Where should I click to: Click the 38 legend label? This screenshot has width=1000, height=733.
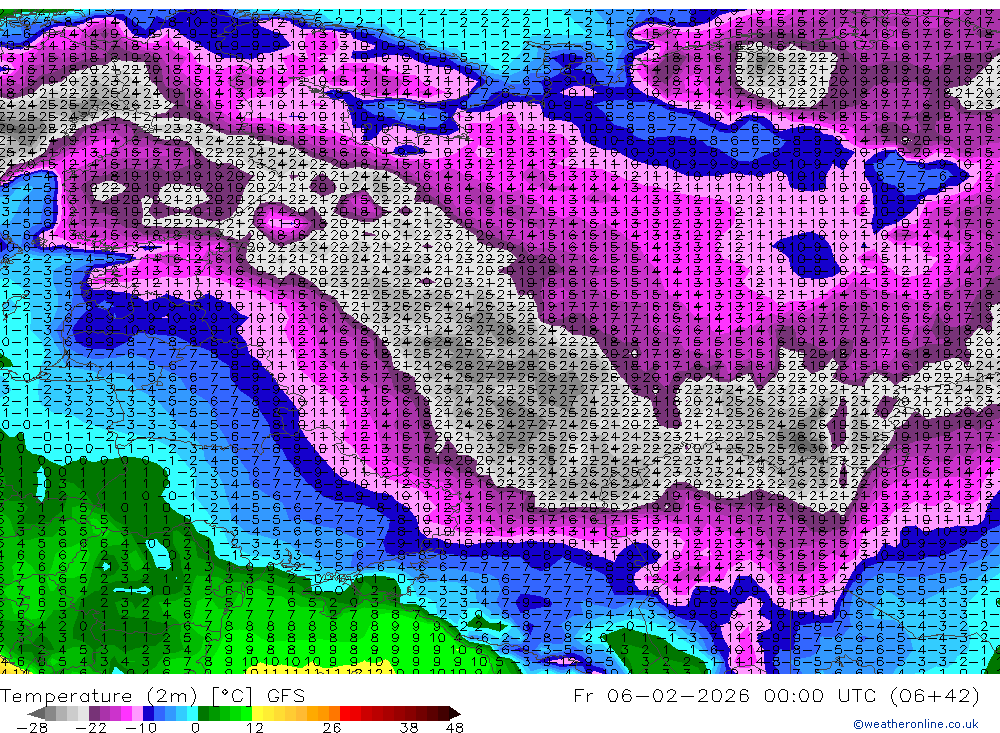coord(409,728)
